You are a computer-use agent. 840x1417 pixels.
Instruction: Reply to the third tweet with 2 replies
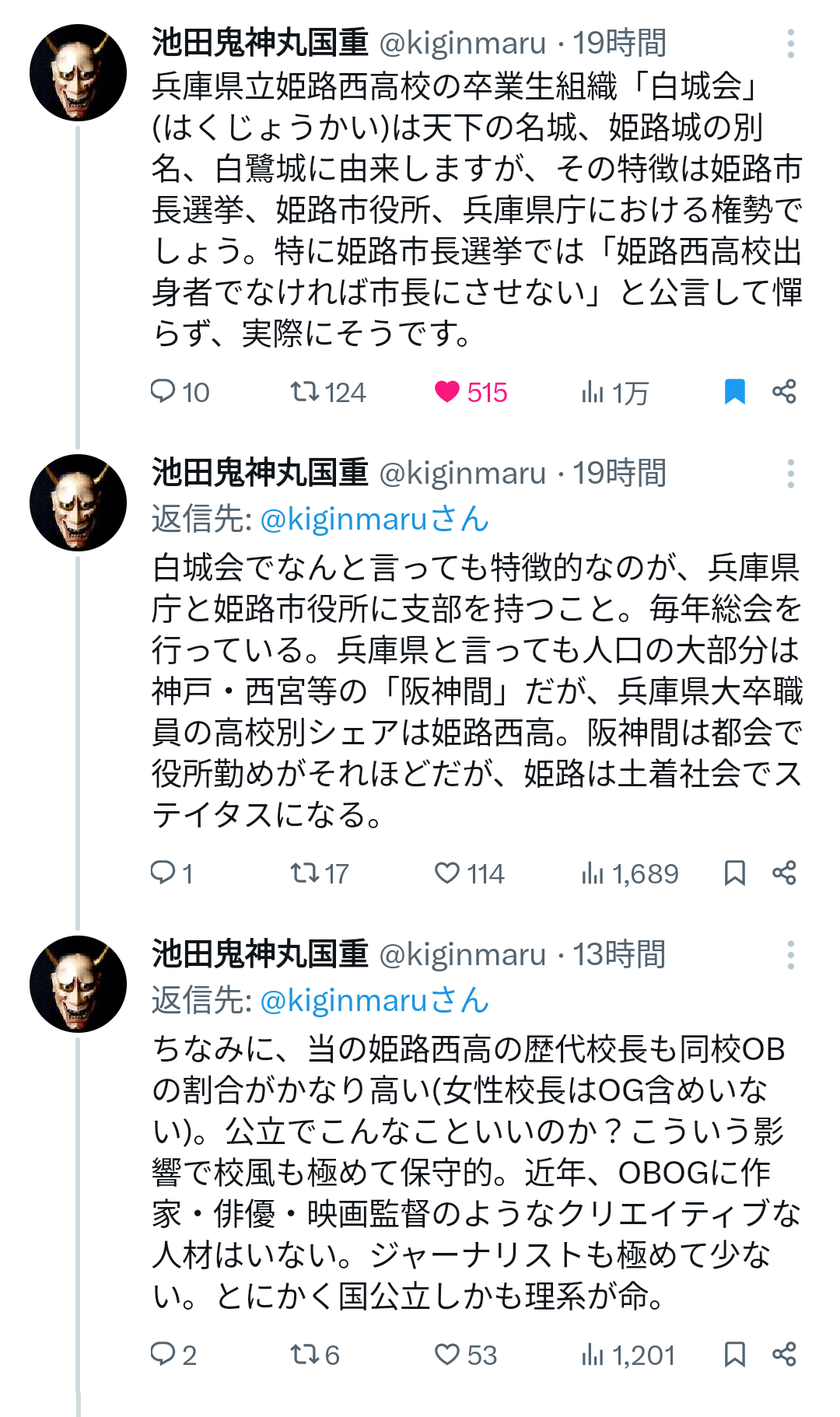[163, 1354]
